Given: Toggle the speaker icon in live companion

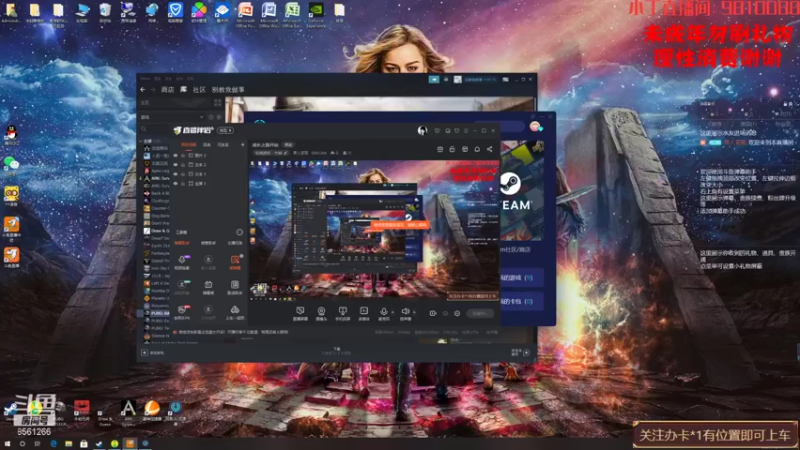Looking at the screenshot, I should pos(405,311).
